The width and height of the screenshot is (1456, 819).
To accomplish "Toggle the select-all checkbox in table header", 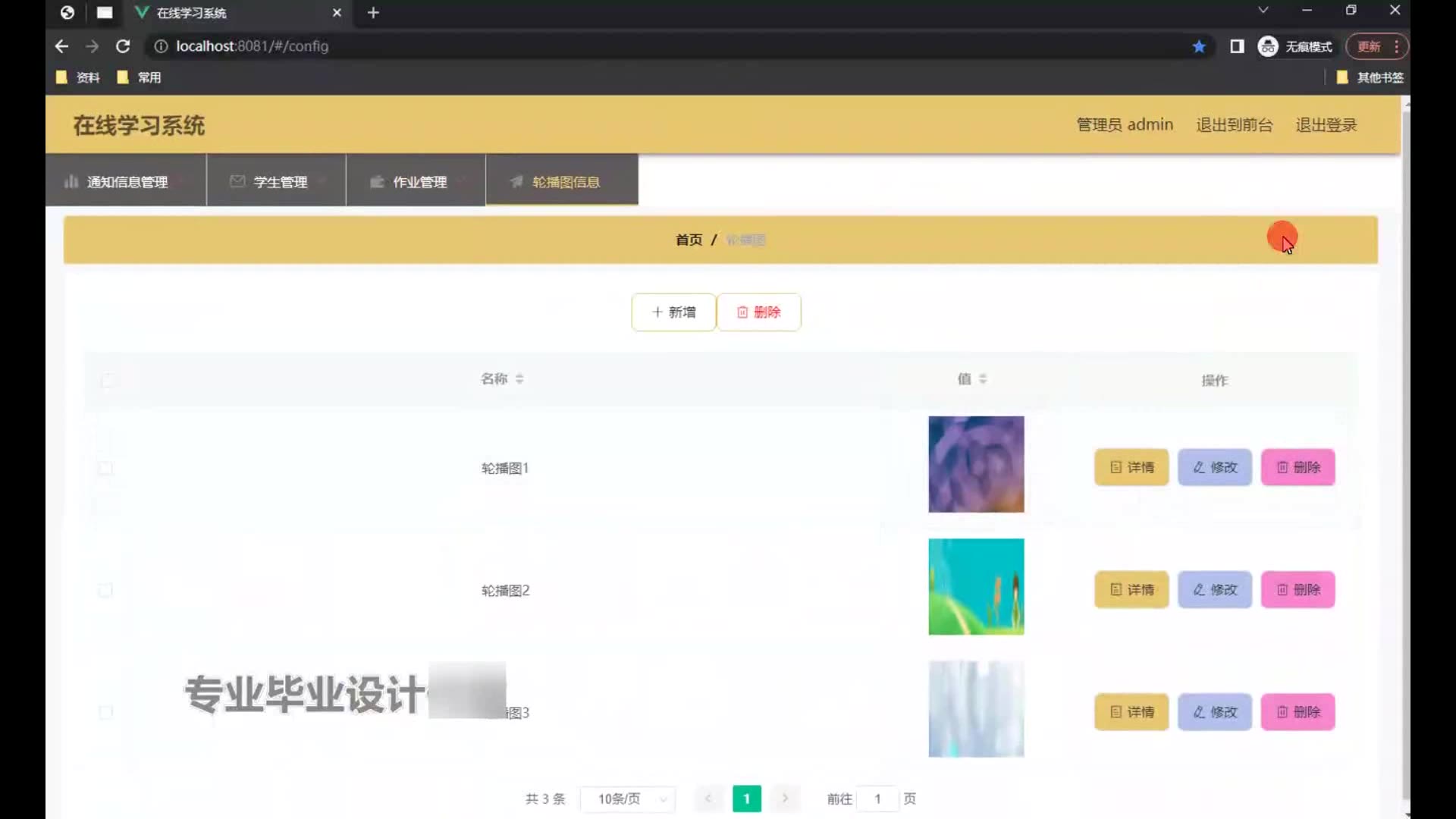I will (x=108, y=380).
